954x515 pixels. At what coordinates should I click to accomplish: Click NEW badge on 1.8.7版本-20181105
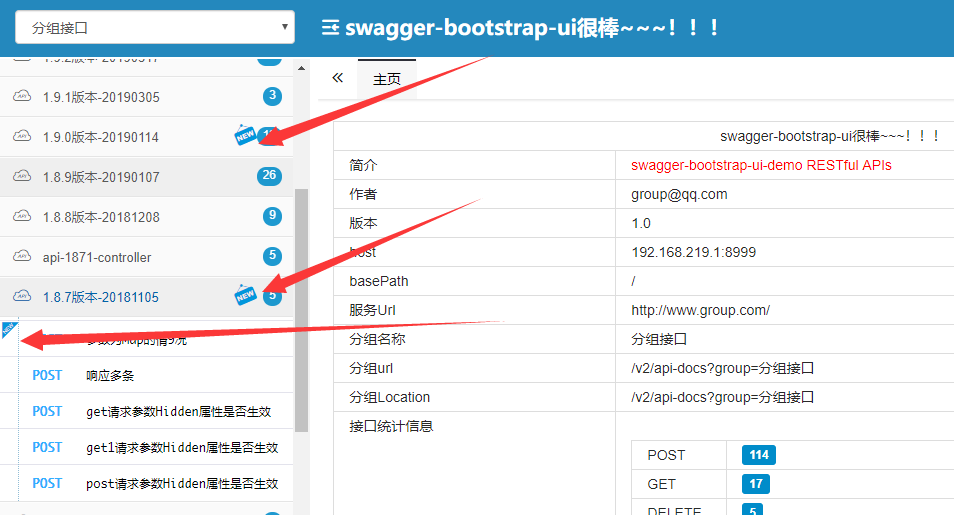(x=245, y=294)
